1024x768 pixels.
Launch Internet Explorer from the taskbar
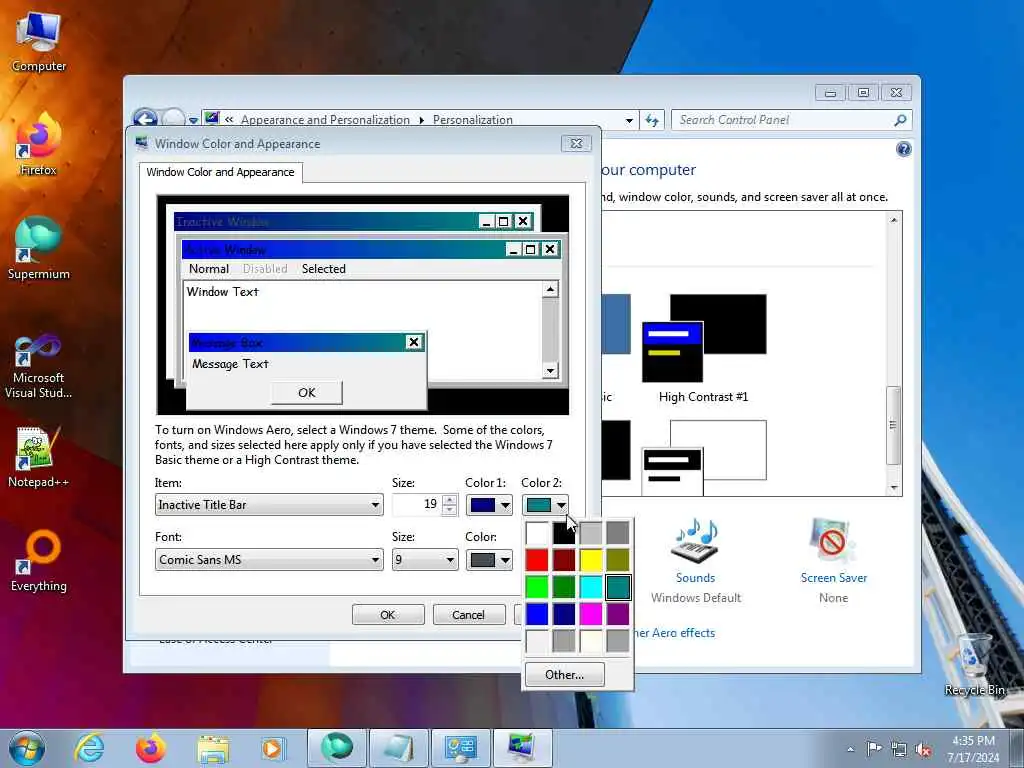pos(89,748)
